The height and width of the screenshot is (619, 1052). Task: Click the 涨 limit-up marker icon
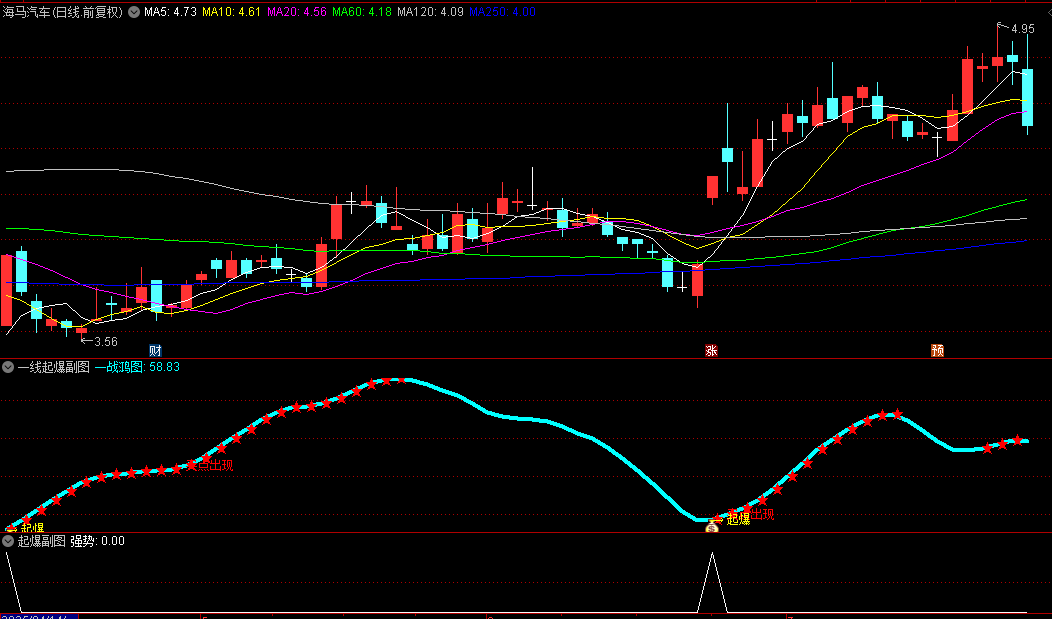pyautogui.click(x=711, y=350)
